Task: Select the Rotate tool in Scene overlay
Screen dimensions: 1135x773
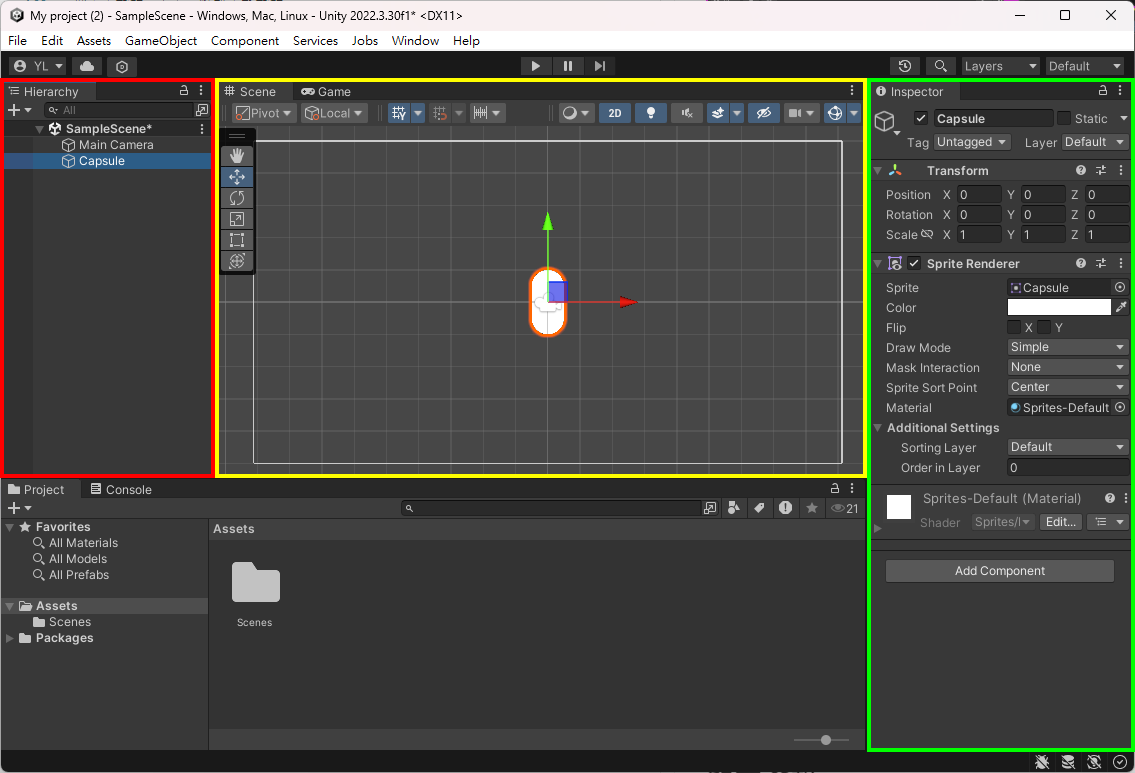Action: coord(237,198)
